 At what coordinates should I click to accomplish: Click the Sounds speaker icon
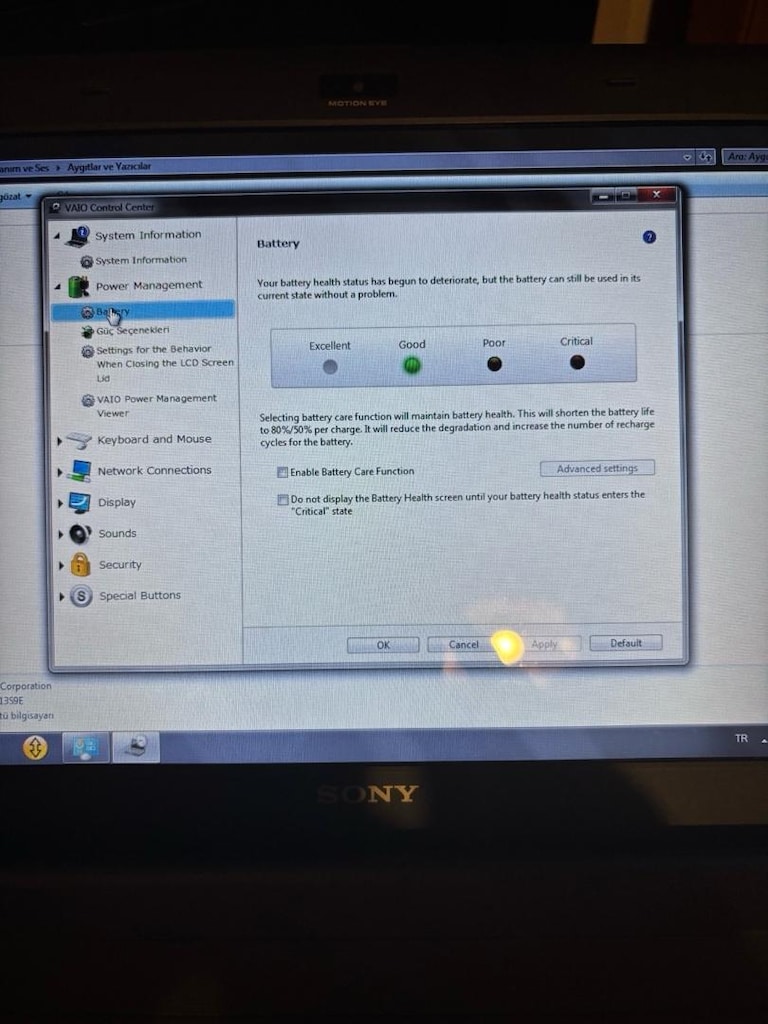[x=80, y=534]
